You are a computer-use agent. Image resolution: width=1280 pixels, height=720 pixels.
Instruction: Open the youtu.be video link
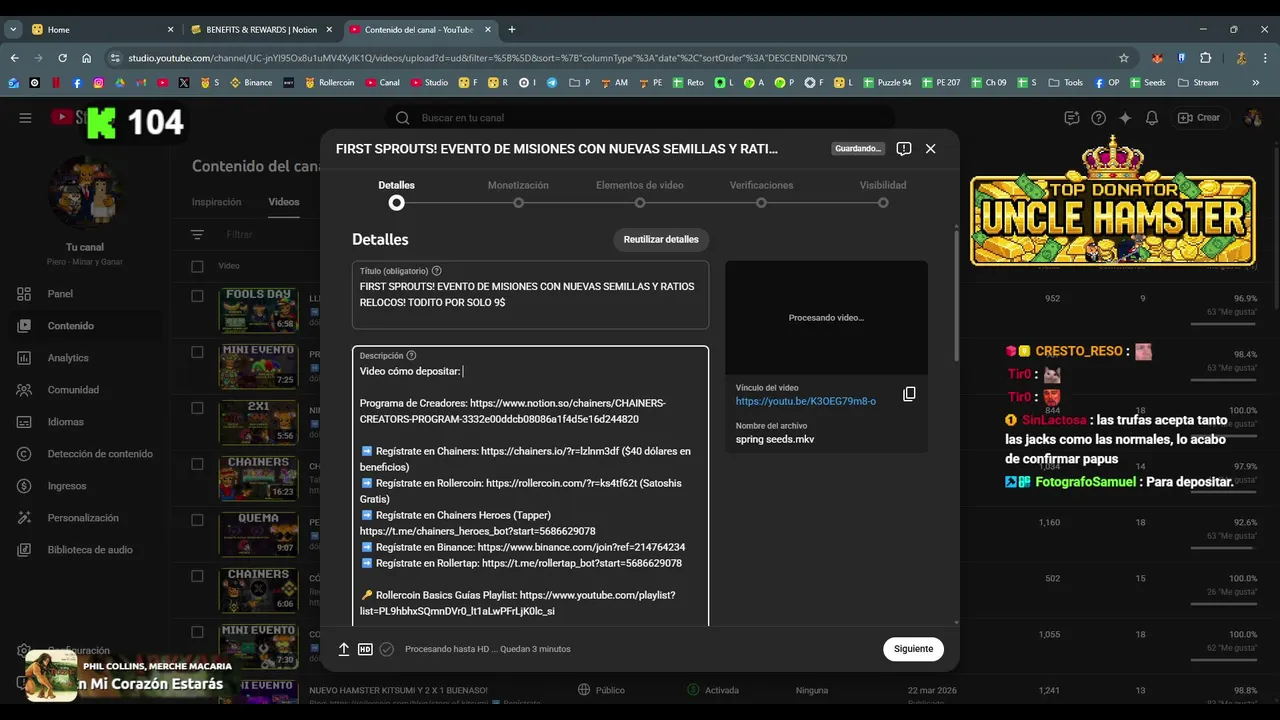coord(806,401)
